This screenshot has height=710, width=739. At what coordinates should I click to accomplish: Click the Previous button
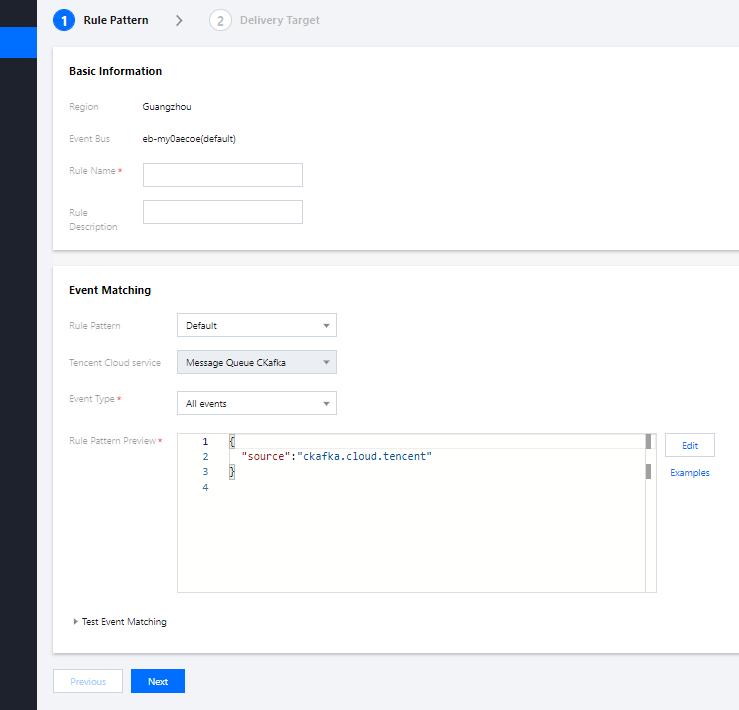(88, 681)
